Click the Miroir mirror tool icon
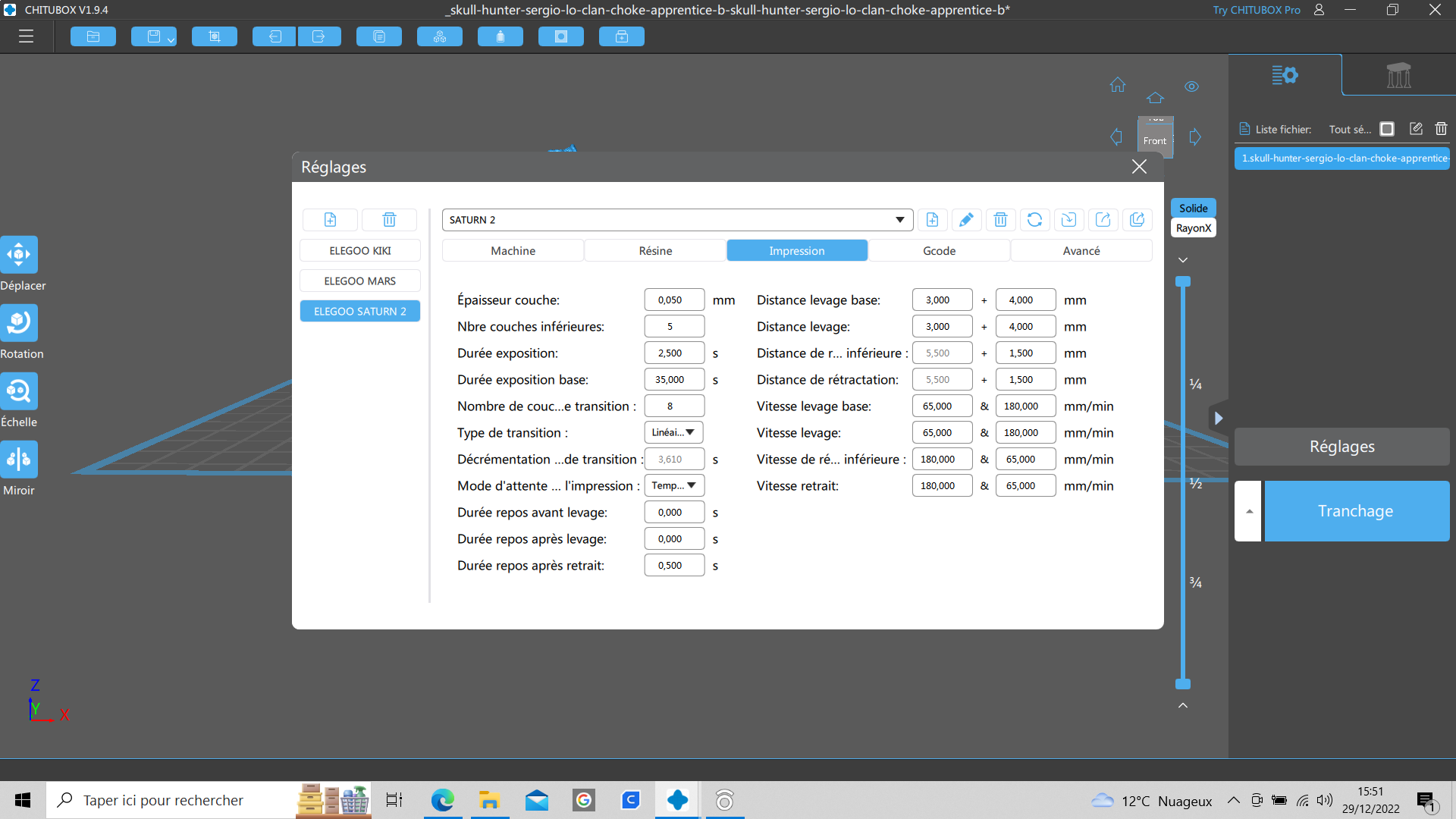 (19, 460)
